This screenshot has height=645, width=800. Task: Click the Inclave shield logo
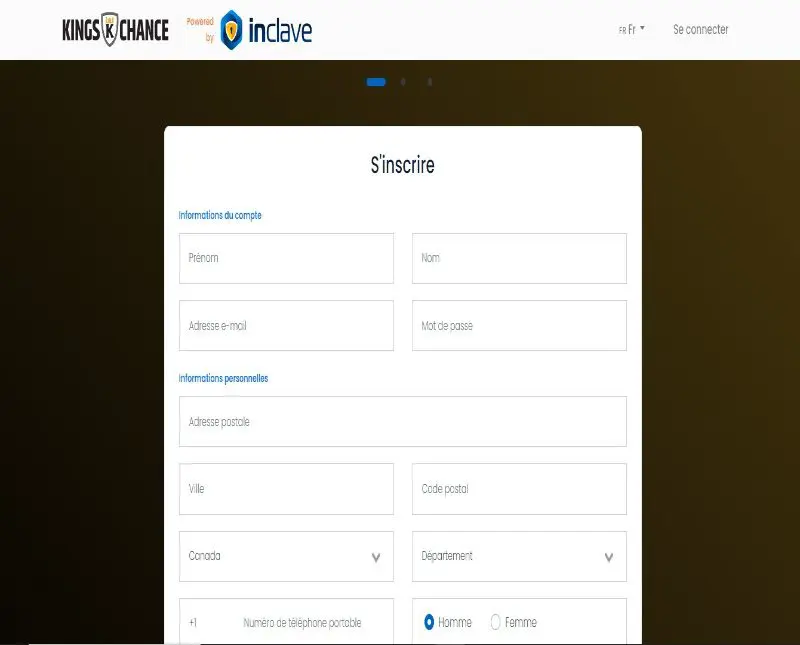coord(231,30)
